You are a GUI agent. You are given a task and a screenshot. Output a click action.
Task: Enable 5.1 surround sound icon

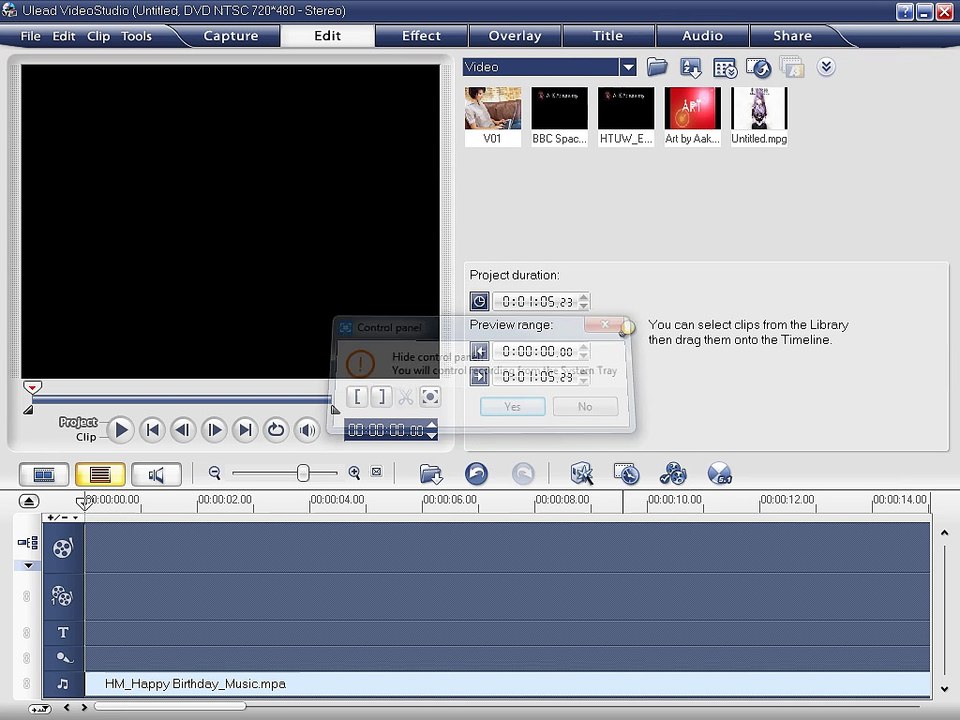719,473
